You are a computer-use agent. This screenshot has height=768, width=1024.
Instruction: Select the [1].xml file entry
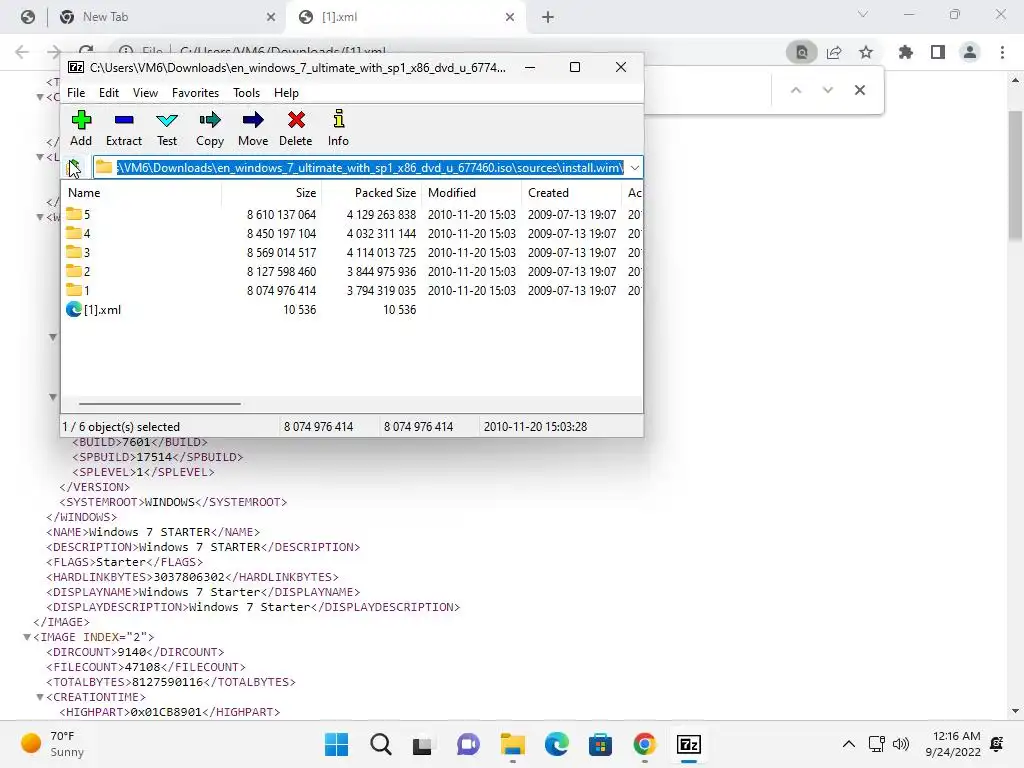[93, 310]
